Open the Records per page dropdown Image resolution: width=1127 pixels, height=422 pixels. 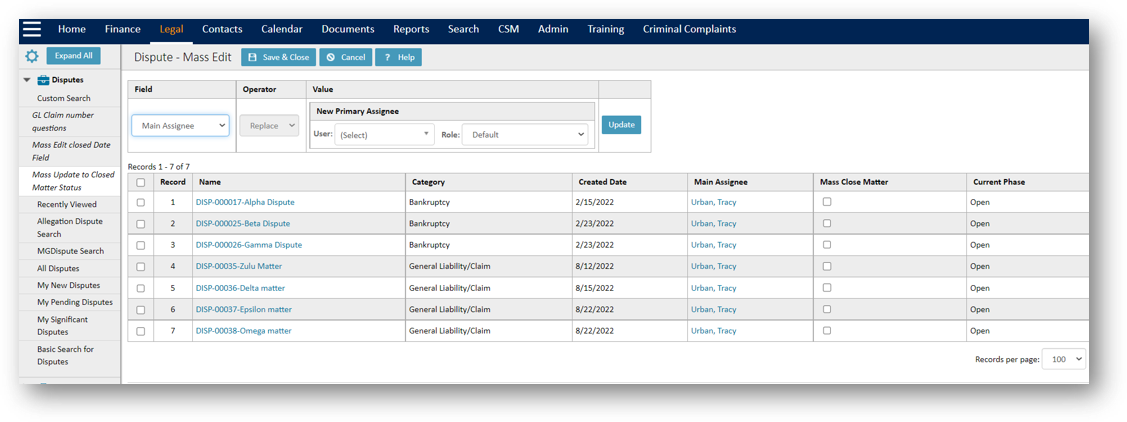tap(1064, 359)
